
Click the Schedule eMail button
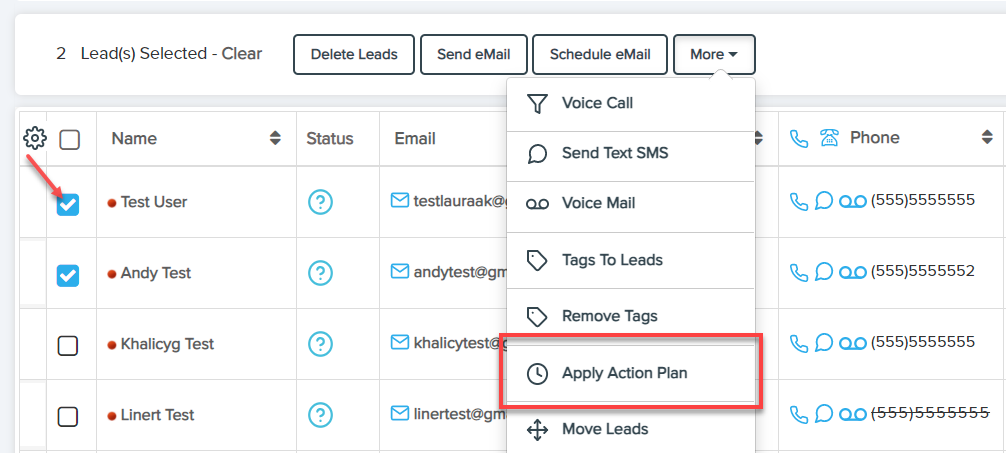point(599,54)
